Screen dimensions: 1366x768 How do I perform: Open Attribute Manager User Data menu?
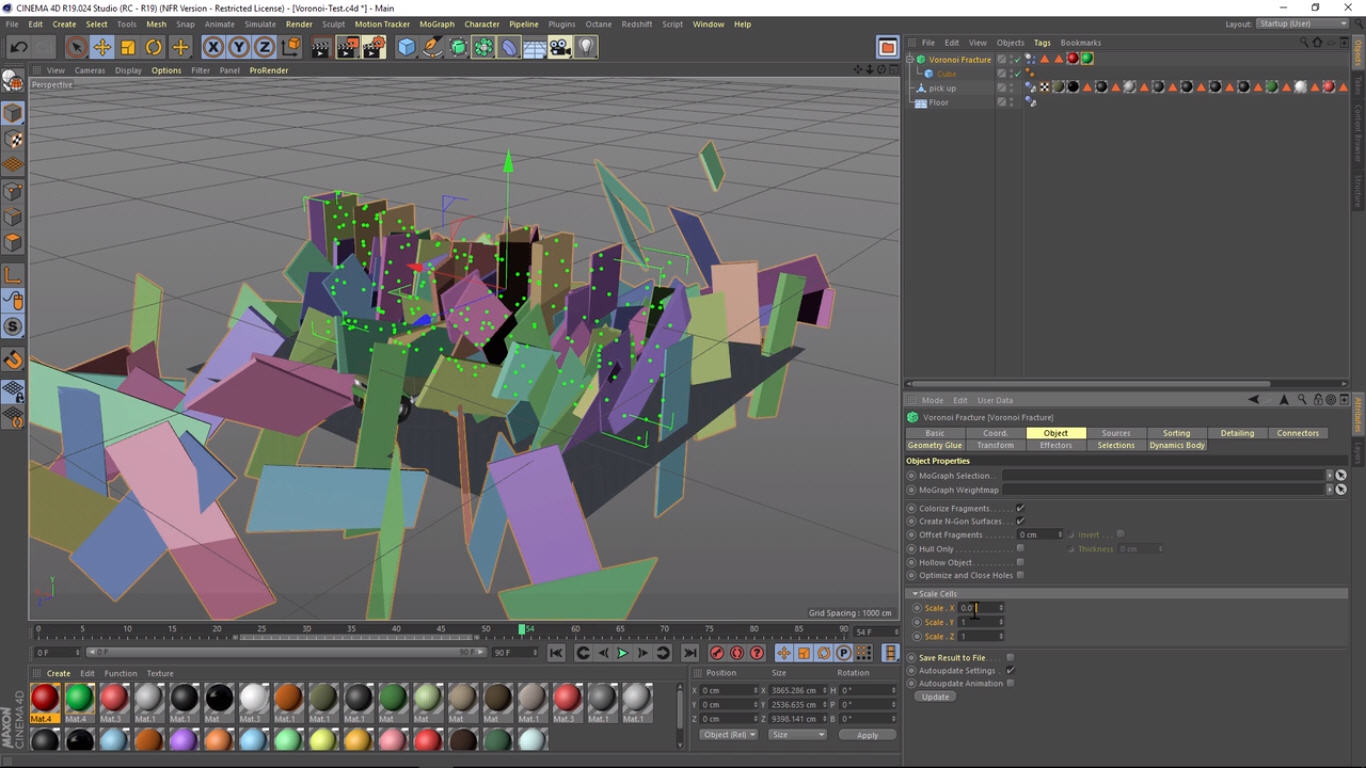pos(995,400)
